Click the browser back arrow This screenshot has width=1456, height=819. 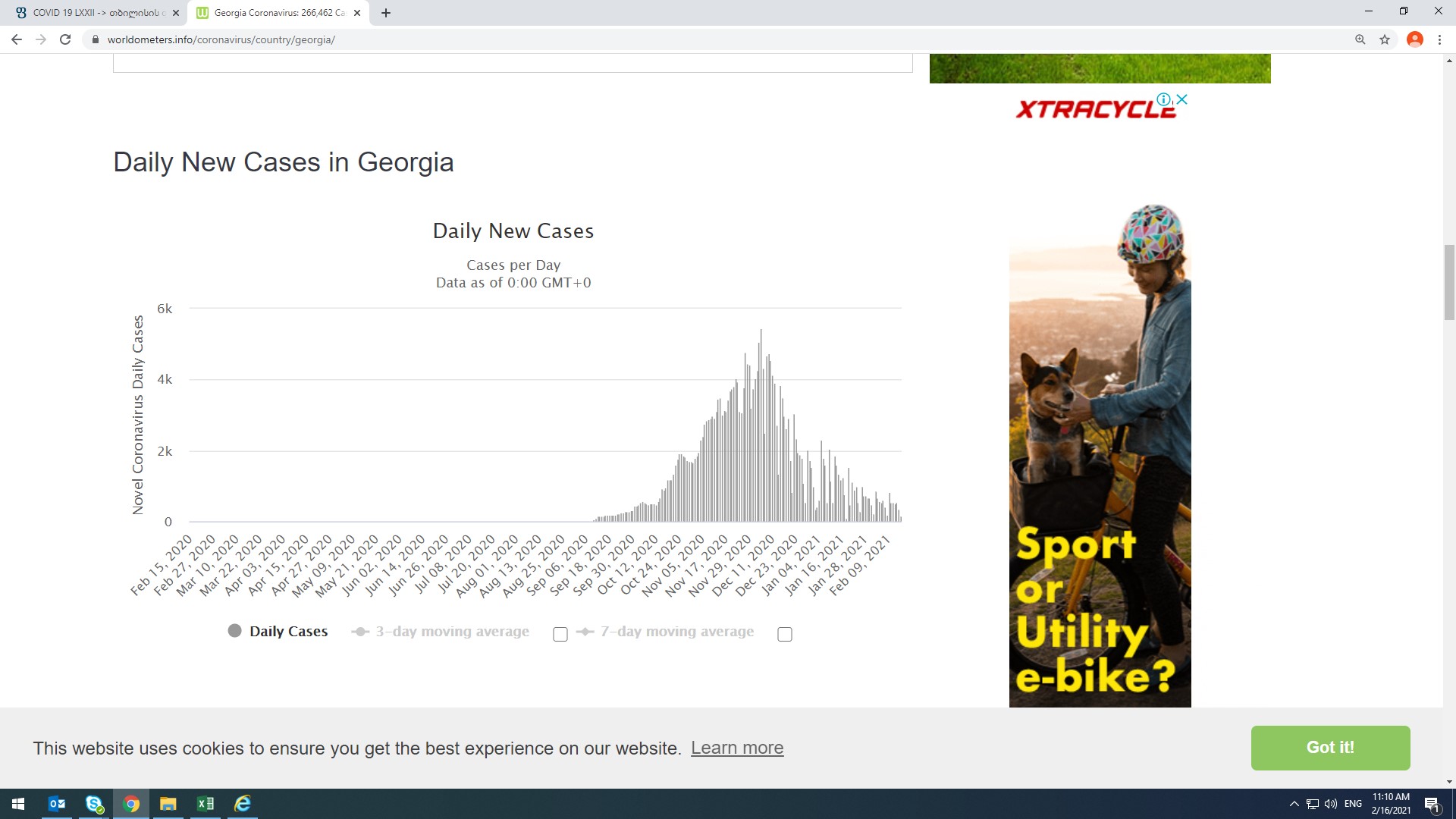coord(17,39)
